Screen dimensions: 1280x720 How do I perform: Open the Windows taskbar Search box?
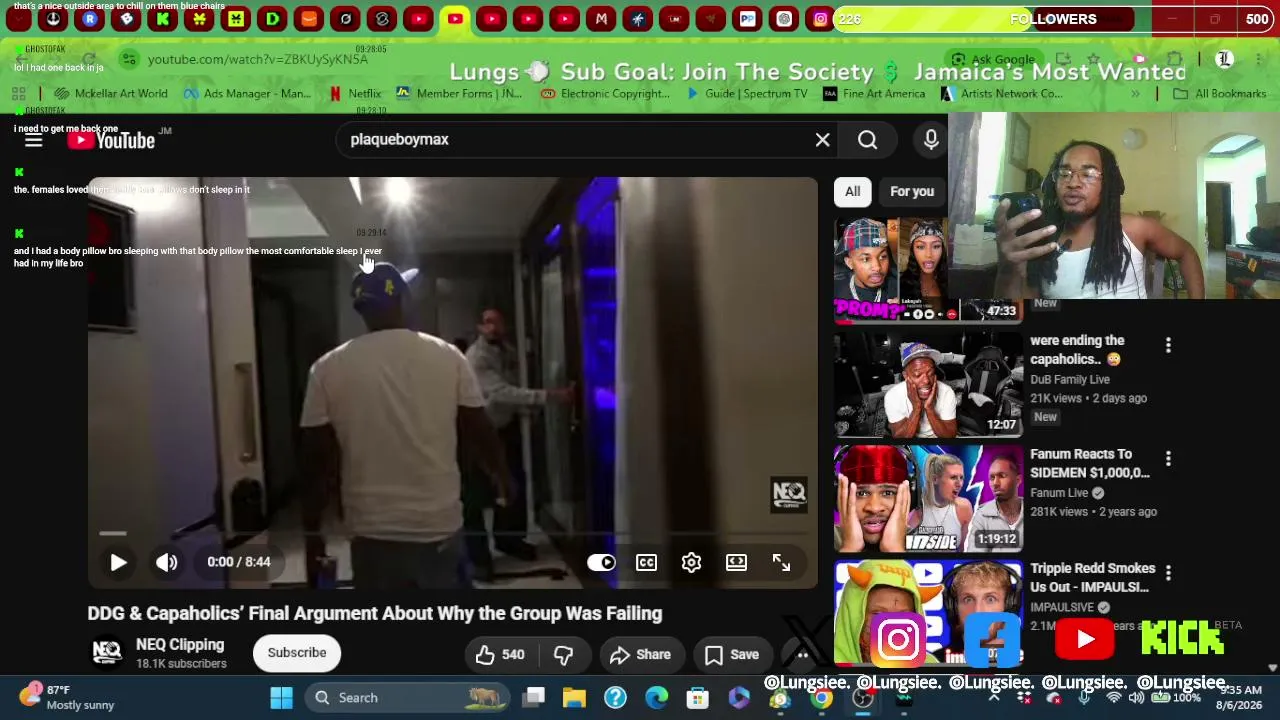406,698
